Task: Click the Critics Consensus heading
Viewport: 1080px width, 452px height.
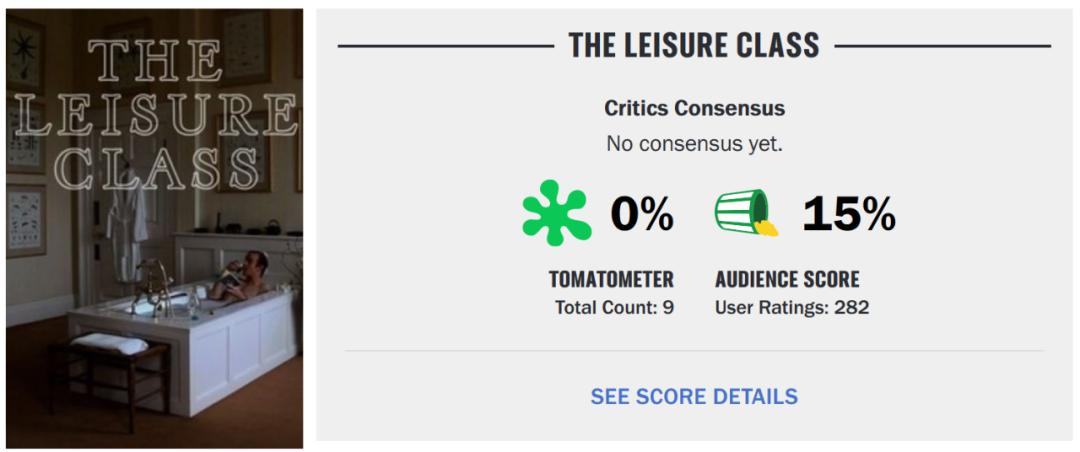Action: coord(694,108)
